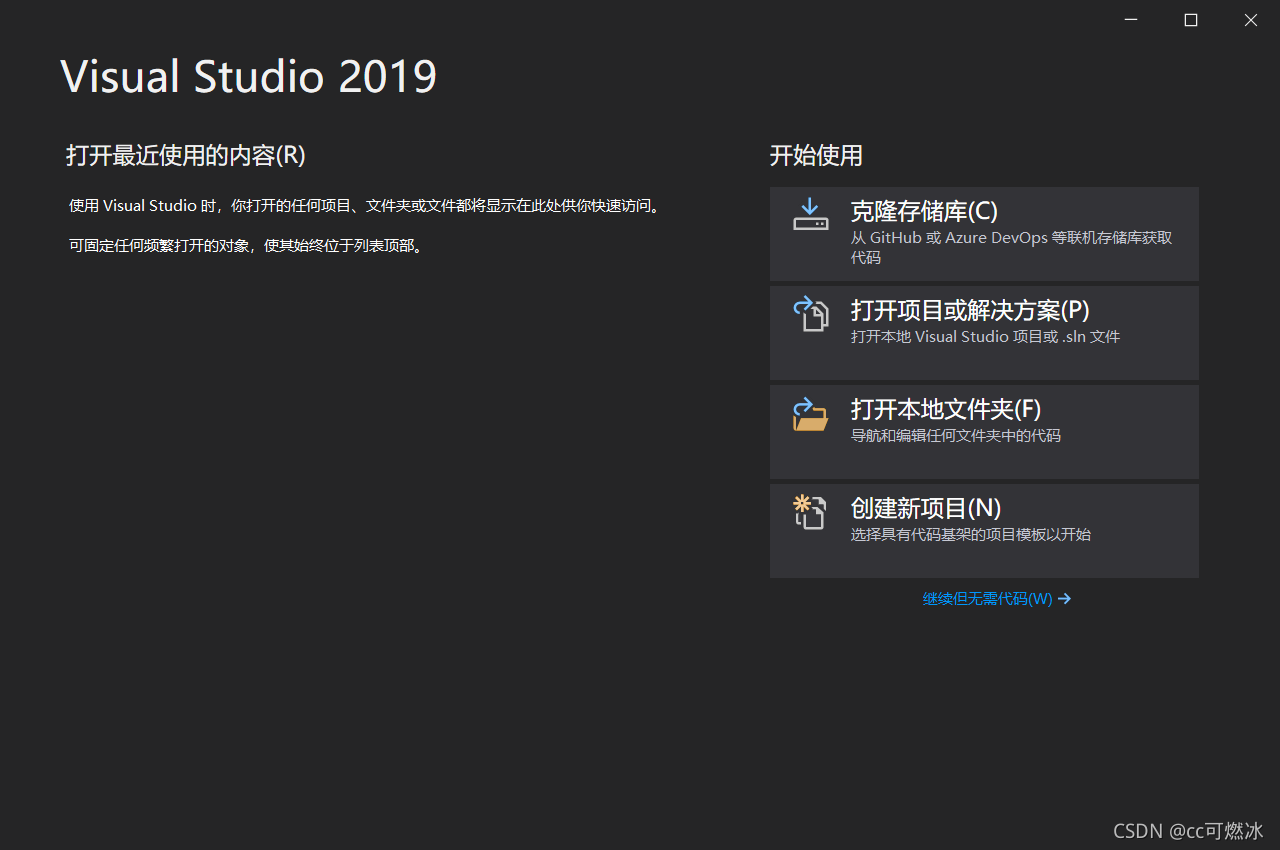This screenshot has height=850, width=1280.
Task: Choose 创建新项目(N) heading
Action: click(926, 508)
